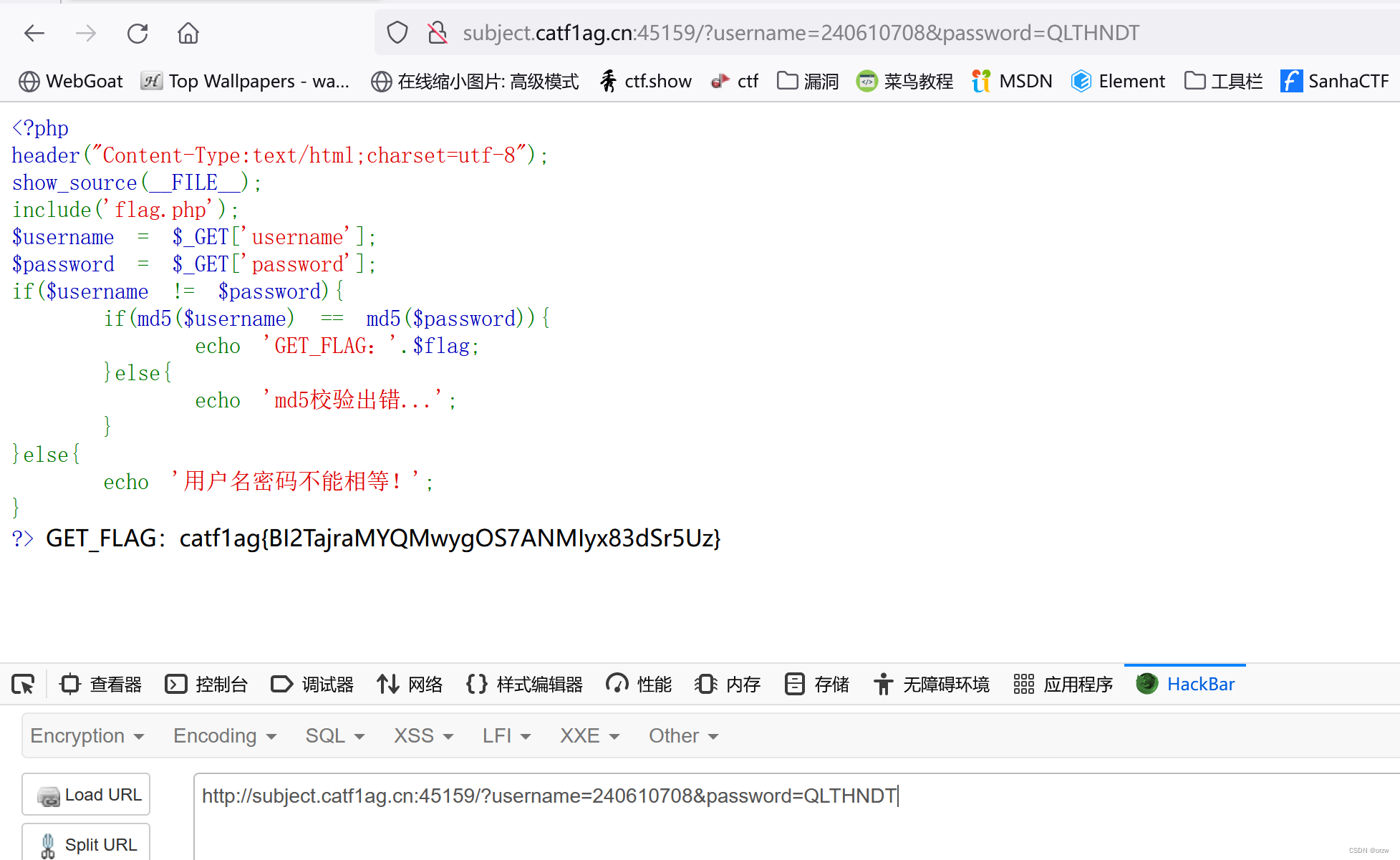Screen dimensions: 1400x860
Task: Switch to the 控制台 console tab
Action: (x=206, y=685)
